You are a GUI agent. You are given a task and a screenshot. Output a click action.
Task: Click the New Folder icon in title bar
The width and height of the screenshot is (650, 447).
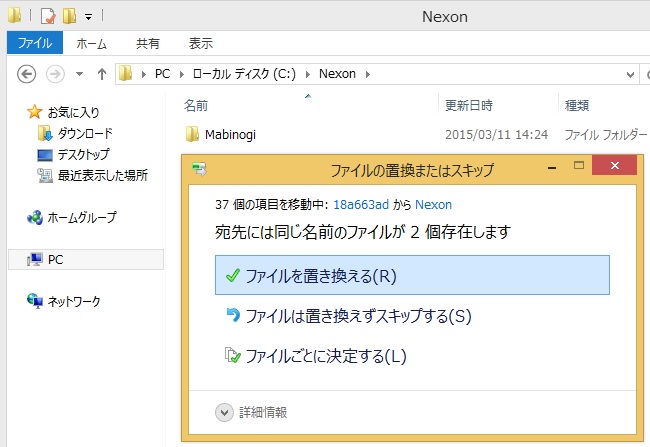[x=69, y=16]
